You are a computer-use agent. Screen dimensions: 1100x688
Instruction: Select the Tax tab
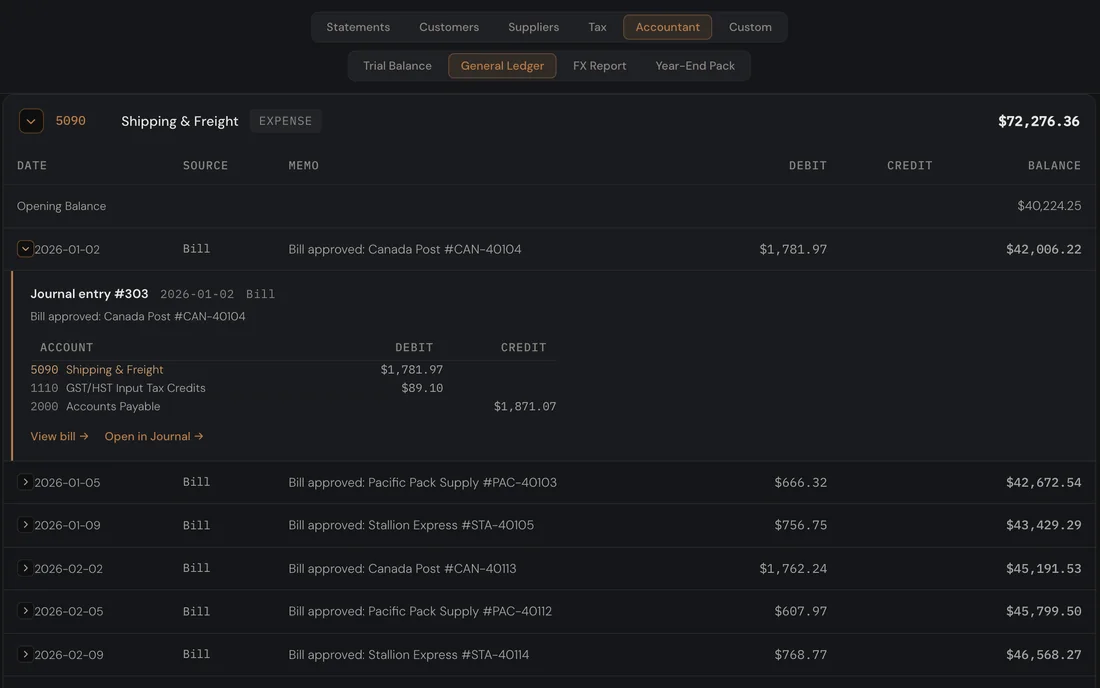[597, 27]
